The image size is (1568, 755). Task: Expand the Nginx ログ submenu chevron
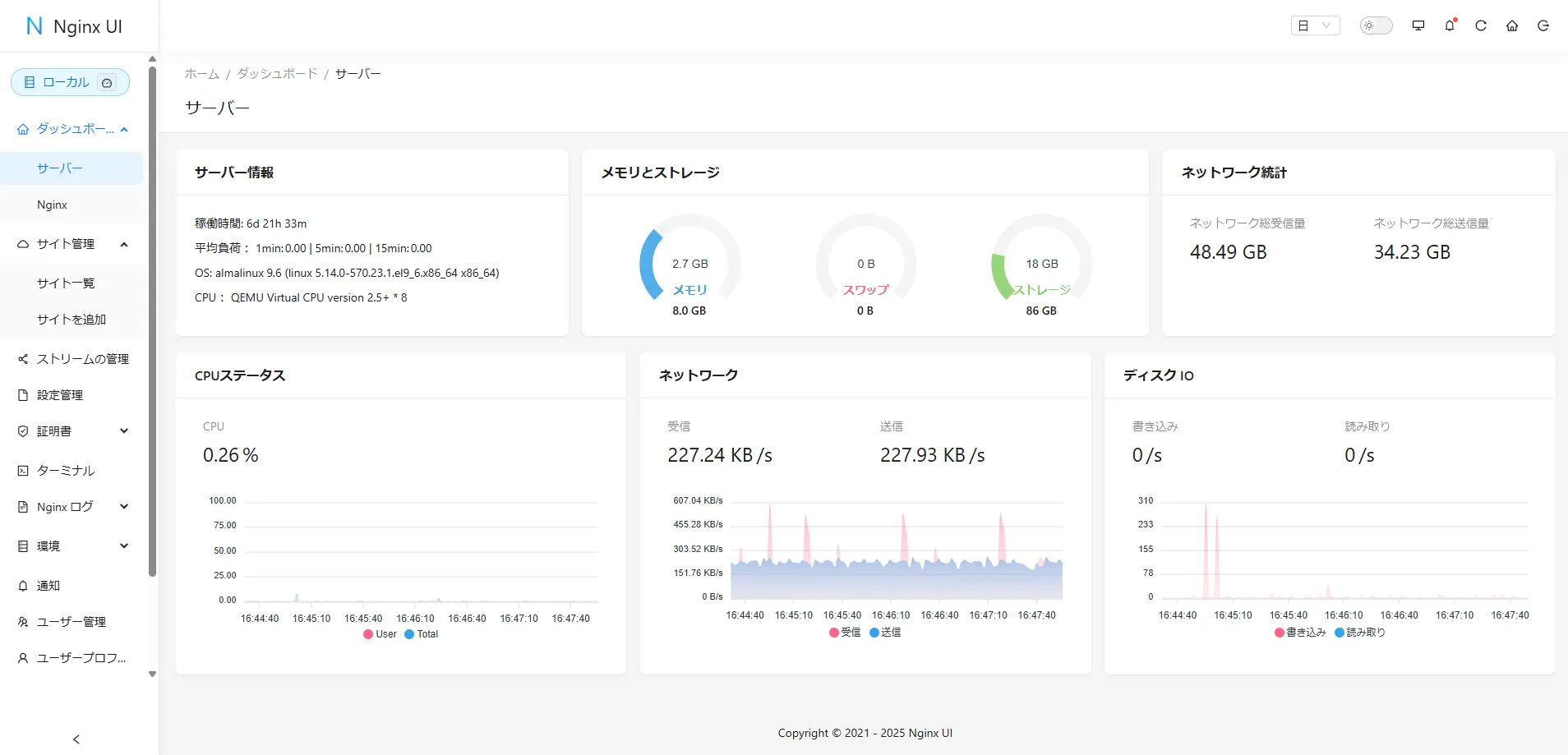124,507
